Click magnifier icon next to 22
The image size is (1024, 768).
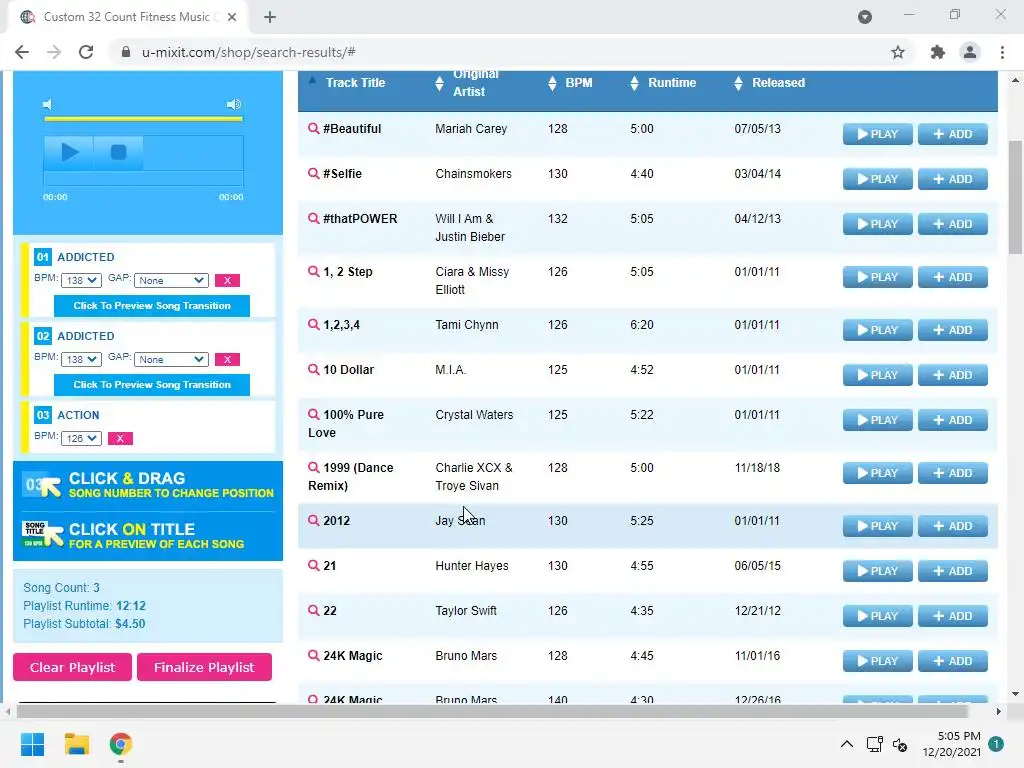pyautogui.click(x=313, y=611)
